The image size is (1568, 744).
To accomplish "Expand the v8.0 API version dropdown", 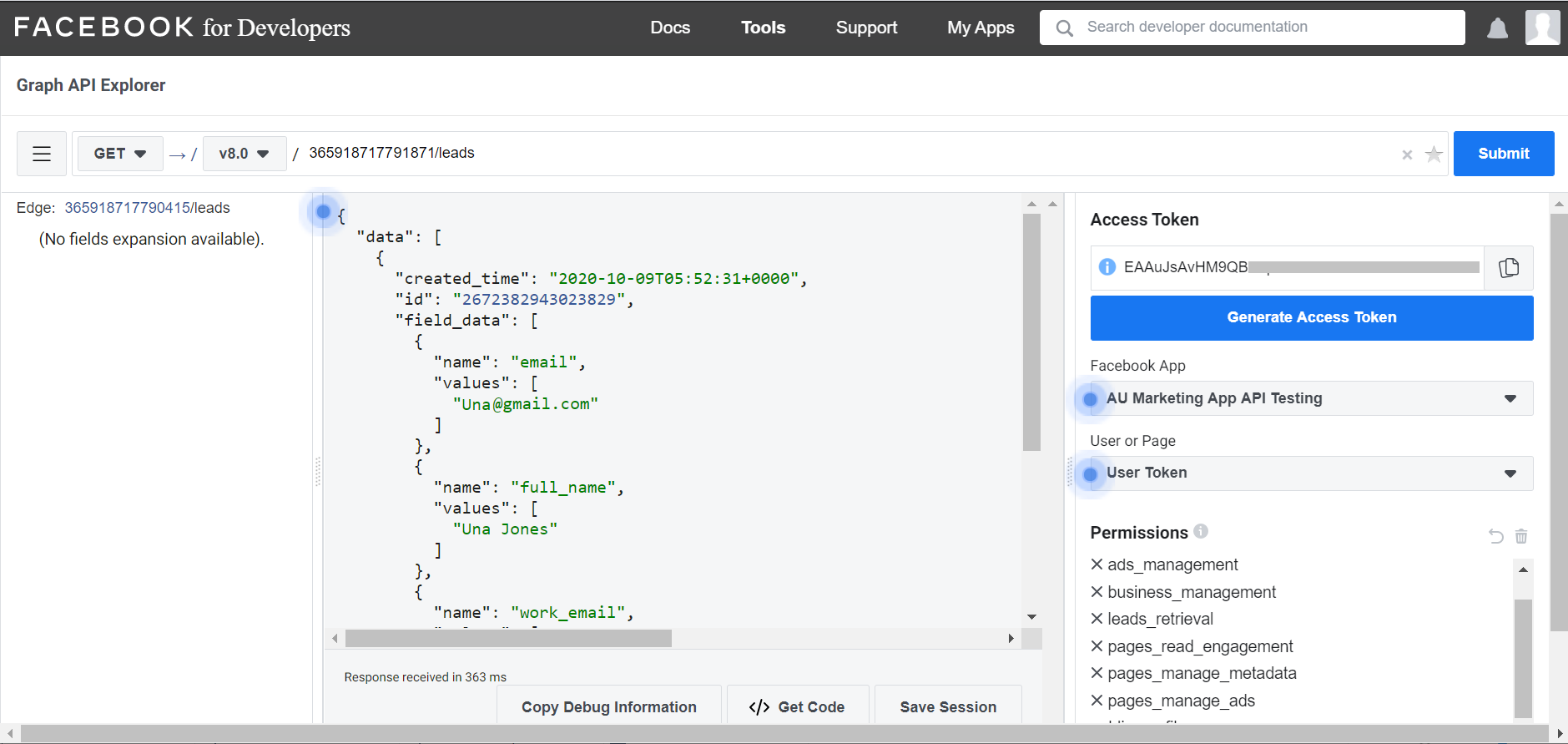I will point(244,154).
